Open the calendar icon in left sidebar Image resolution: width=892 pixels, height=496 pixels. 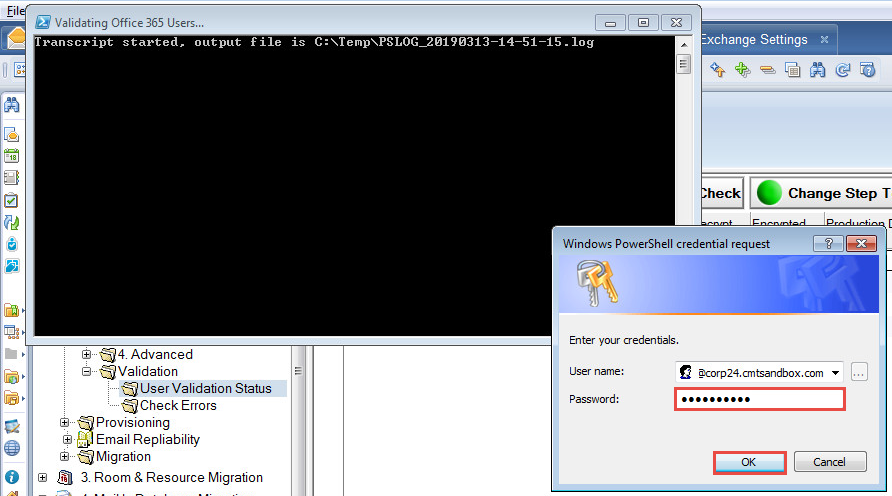click(x=11, y=156)
